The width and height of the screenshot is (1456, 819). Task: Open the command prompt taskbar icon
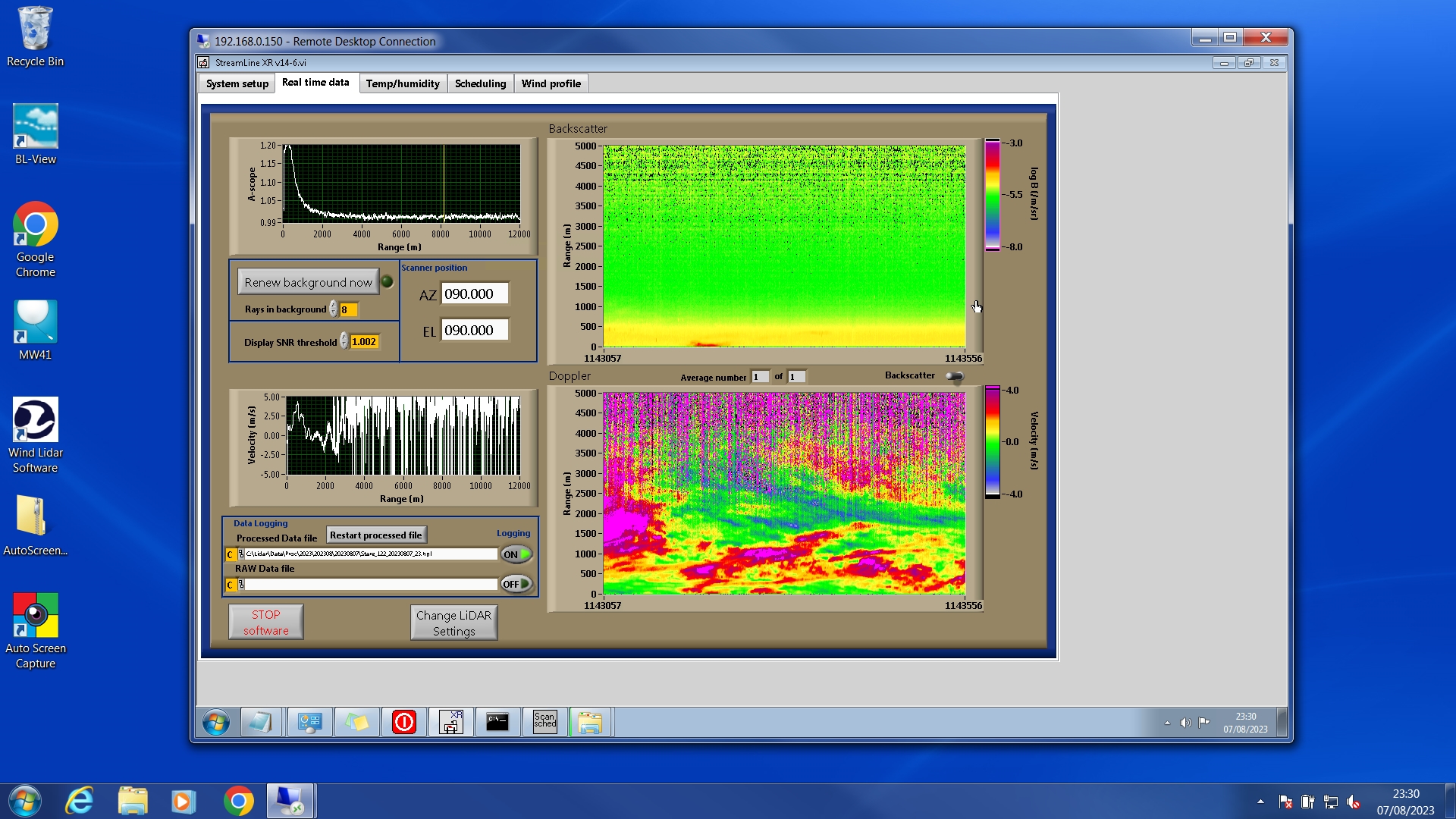(x=497, y=722)
